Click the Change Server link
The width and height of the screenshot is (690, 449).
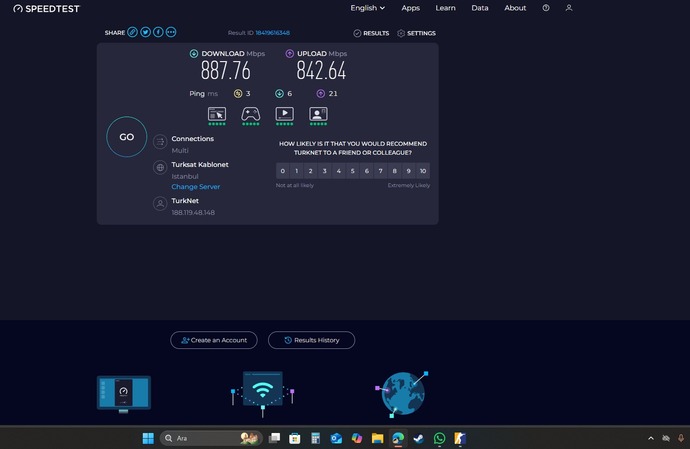pyautogui.click(x=195, y=187)
